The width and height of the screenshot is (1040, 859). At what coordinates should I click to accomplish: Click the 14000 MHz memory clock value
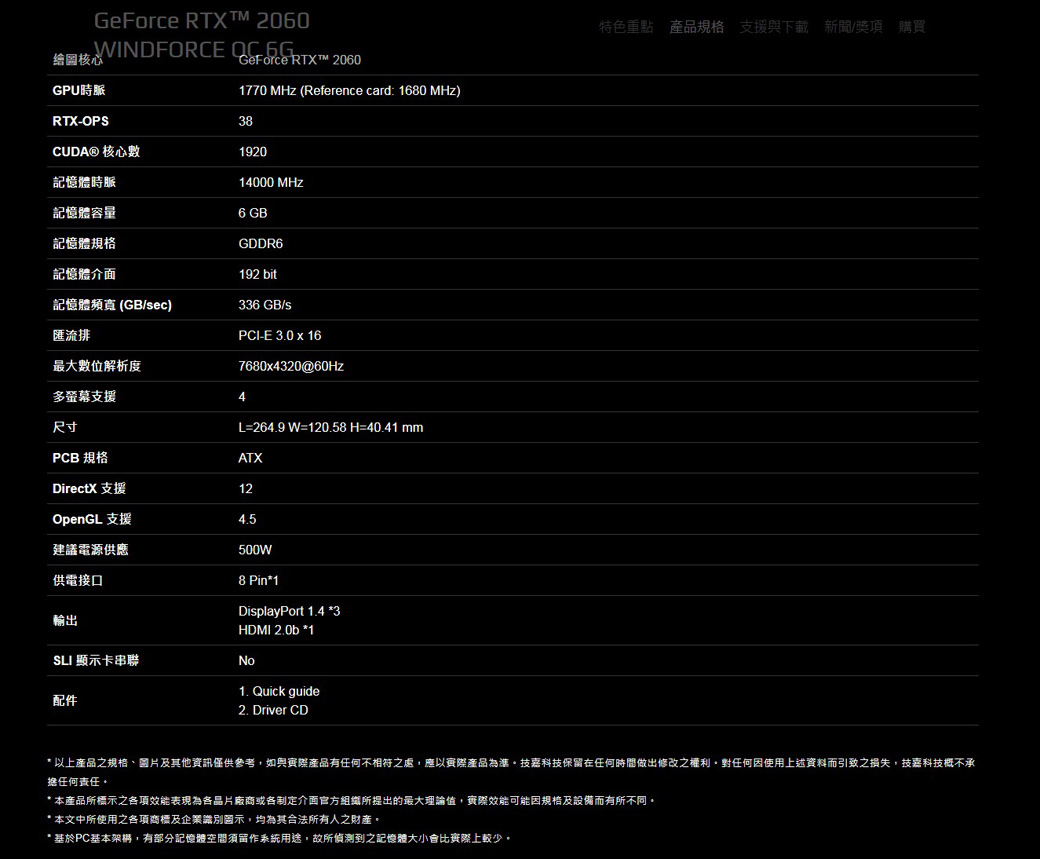pos(270,183)
